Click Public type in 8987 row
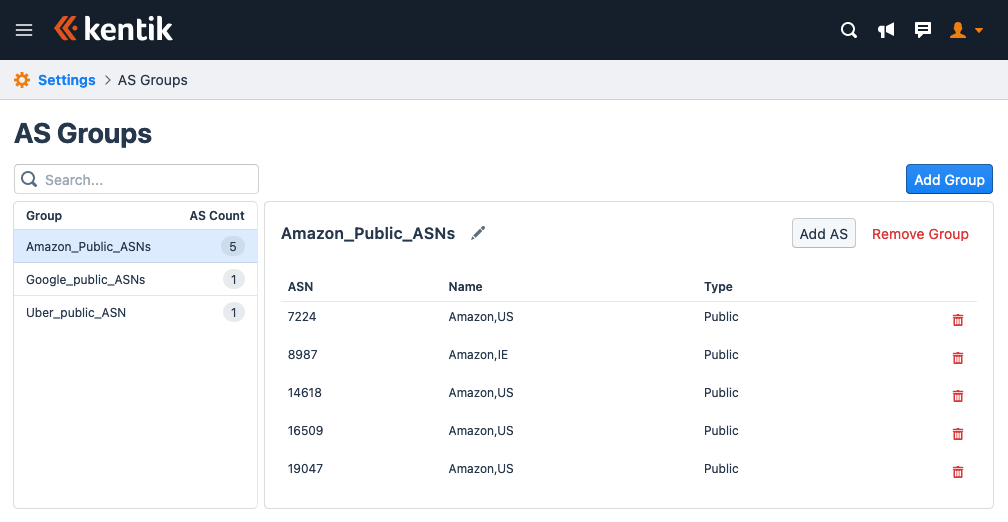 pos(721,354)
